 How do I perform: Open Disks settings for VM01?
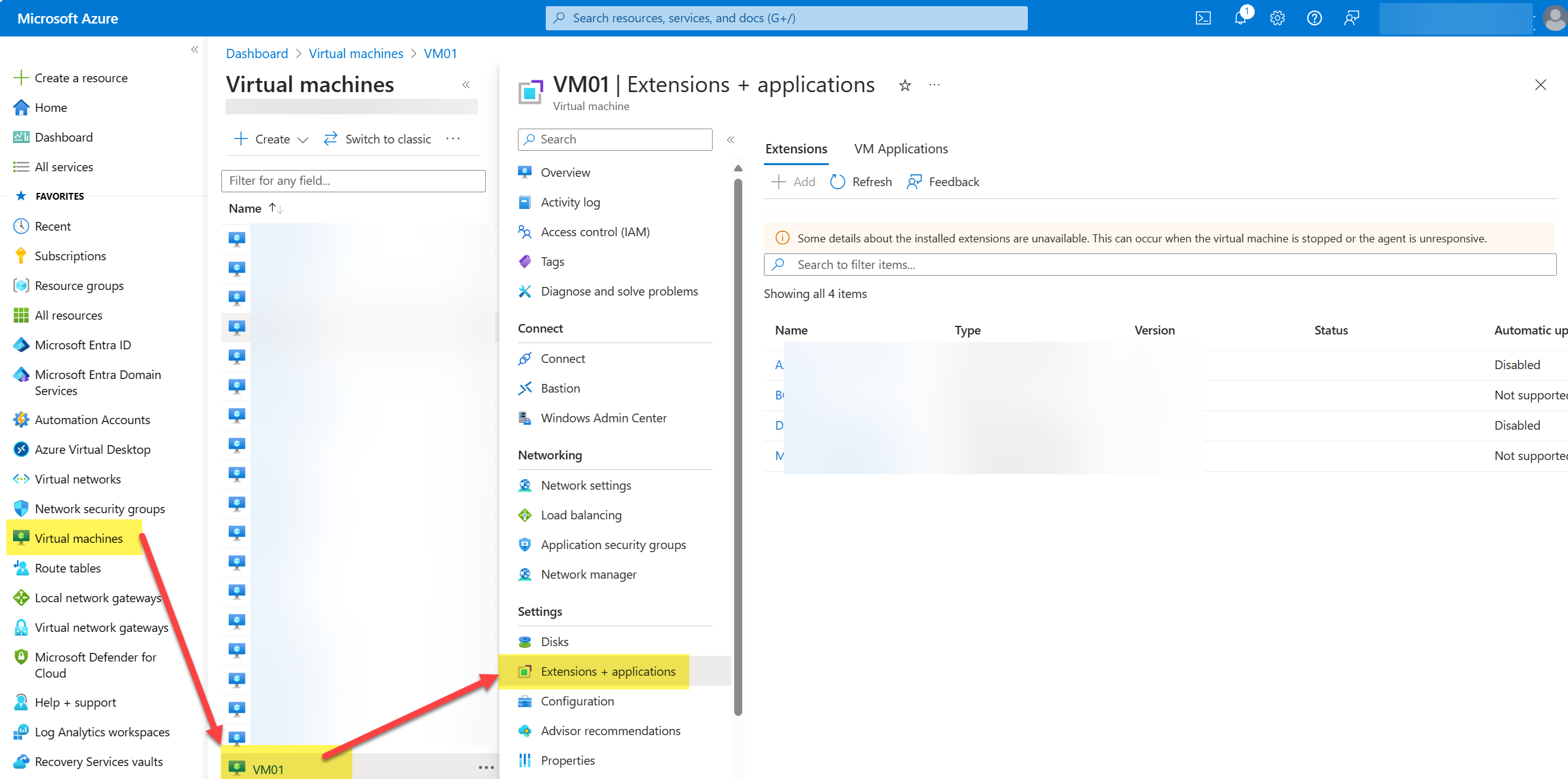[554, 641]
